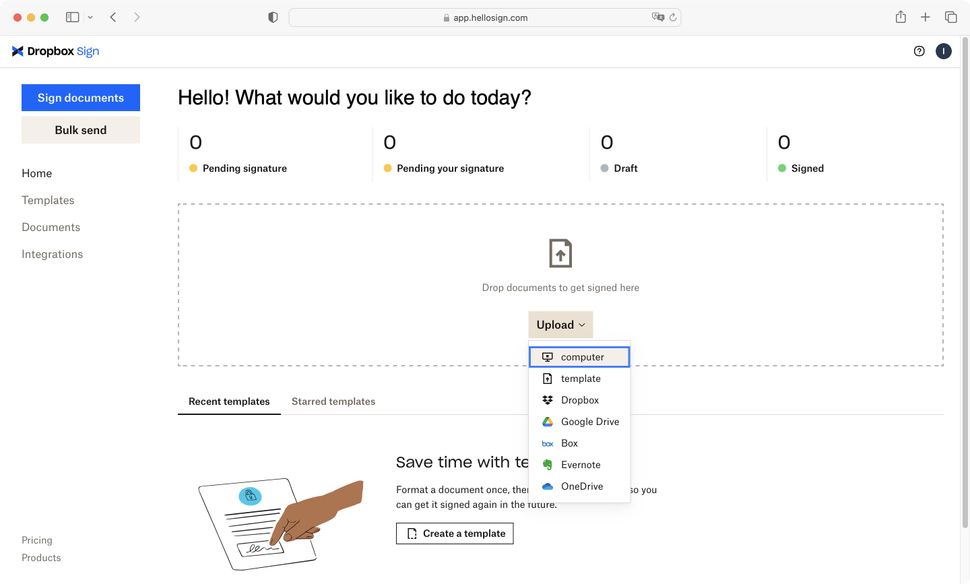Click the upload document icon in drop zone
Viewport: 970px width, 584px height.
[560, 253]
